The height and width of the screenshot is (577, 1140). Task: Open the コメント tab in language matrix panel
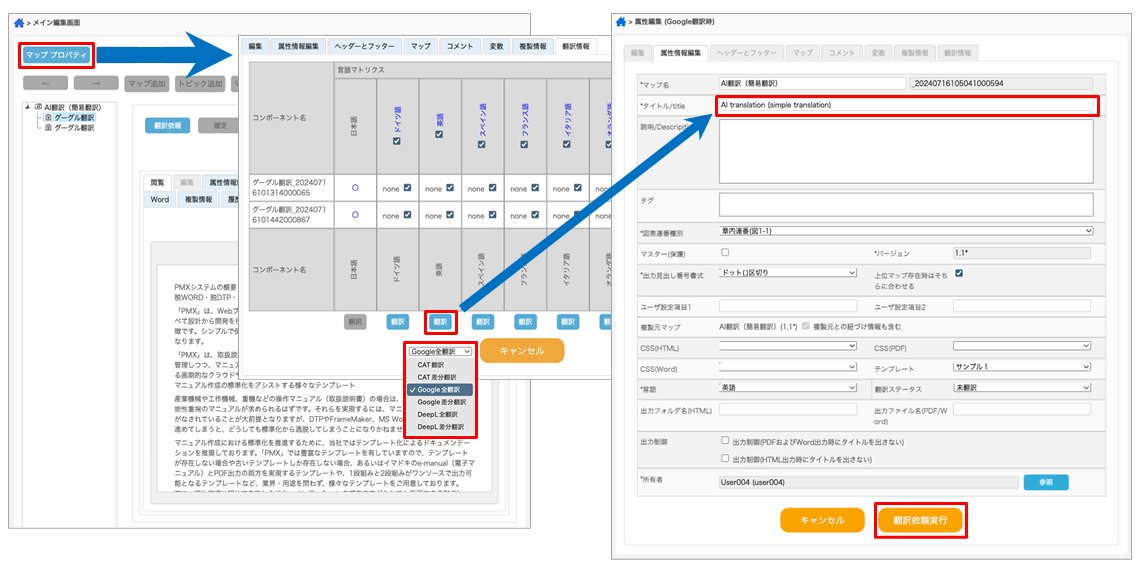click(x=459, y=47)
